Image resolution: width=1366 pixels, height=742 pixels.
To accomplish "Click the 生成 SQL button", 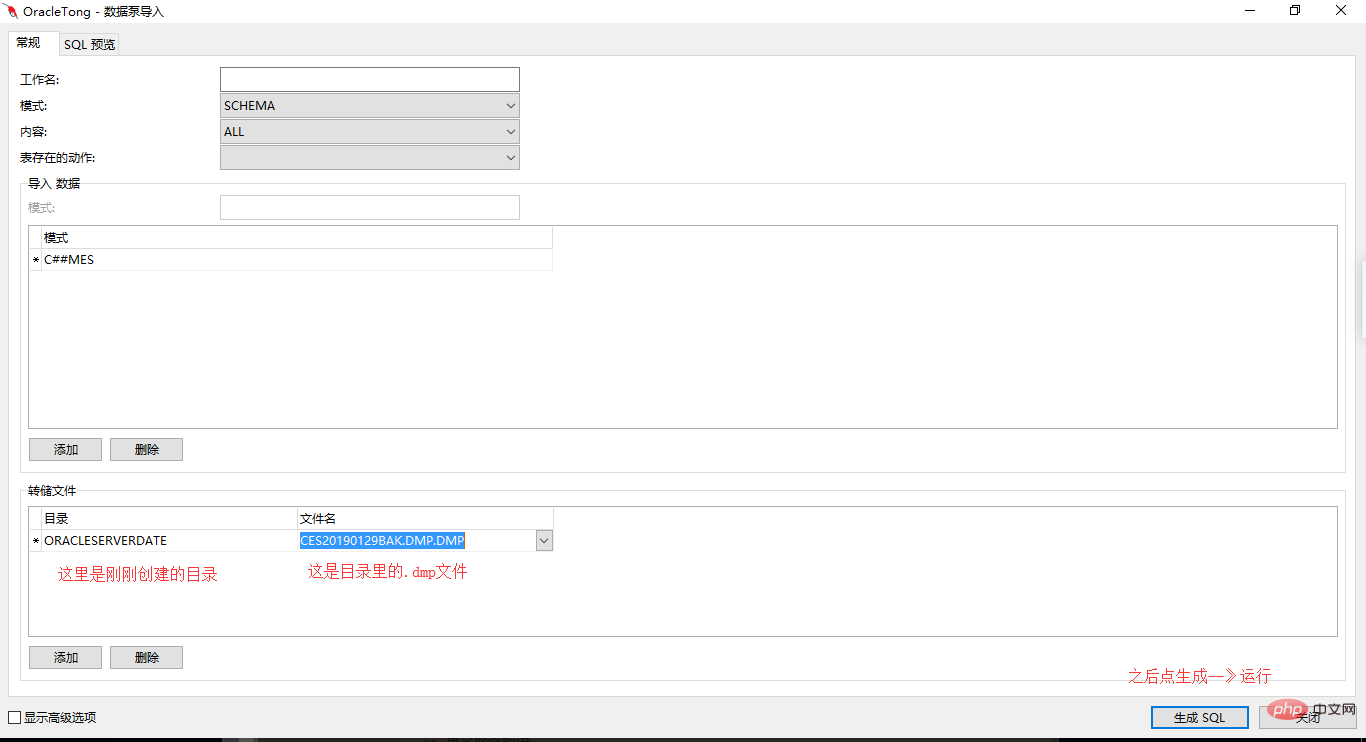I will 1199,717.
